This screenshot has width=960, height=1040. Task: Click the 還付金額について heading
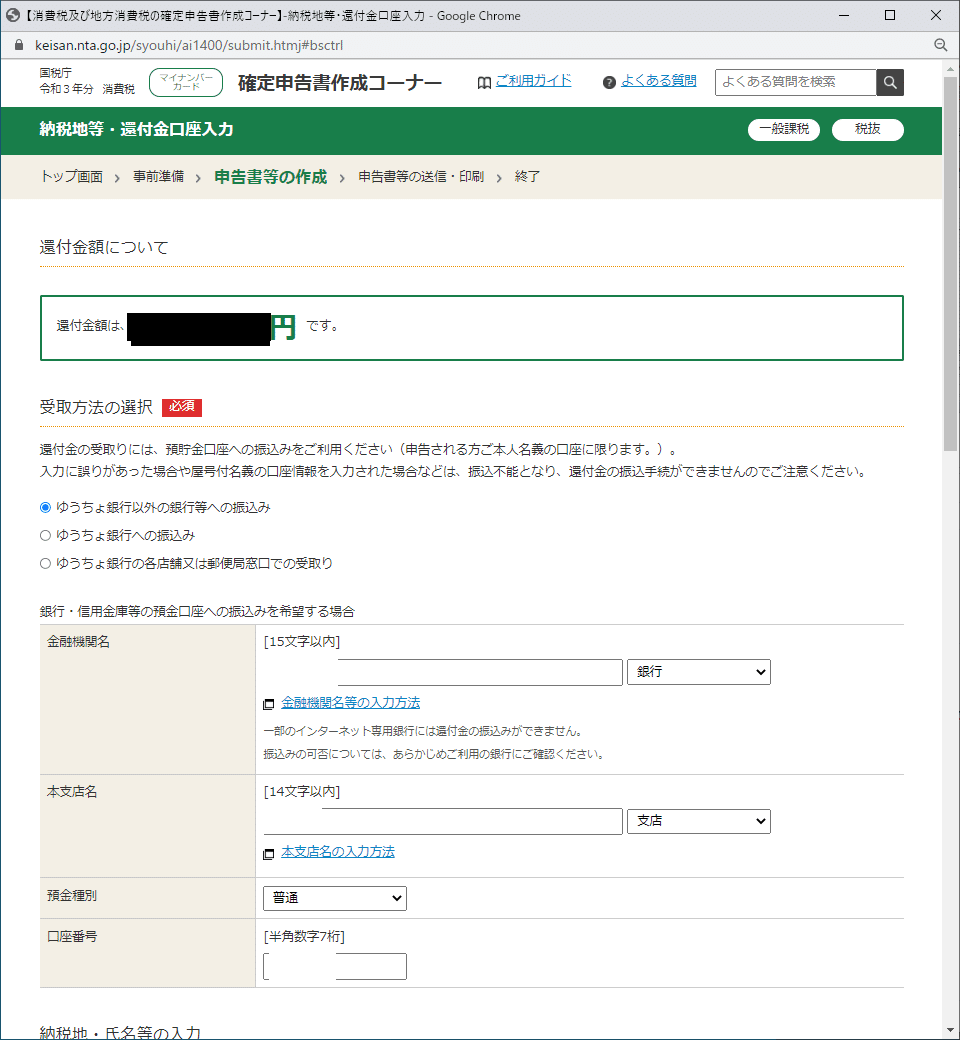click(x=104, y=247)
